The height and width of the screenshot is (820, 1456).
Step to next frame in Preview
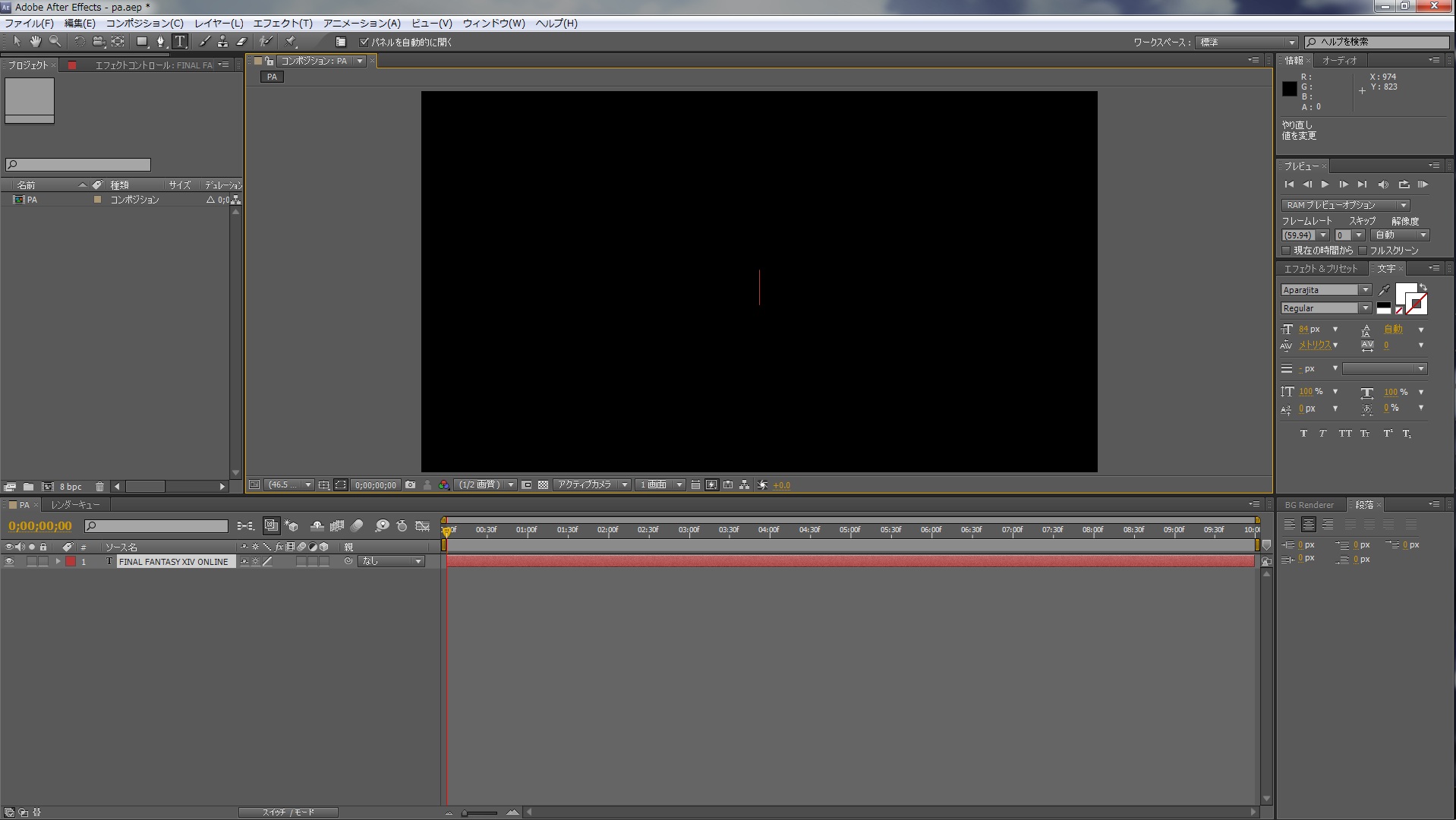click(1344, 184)
